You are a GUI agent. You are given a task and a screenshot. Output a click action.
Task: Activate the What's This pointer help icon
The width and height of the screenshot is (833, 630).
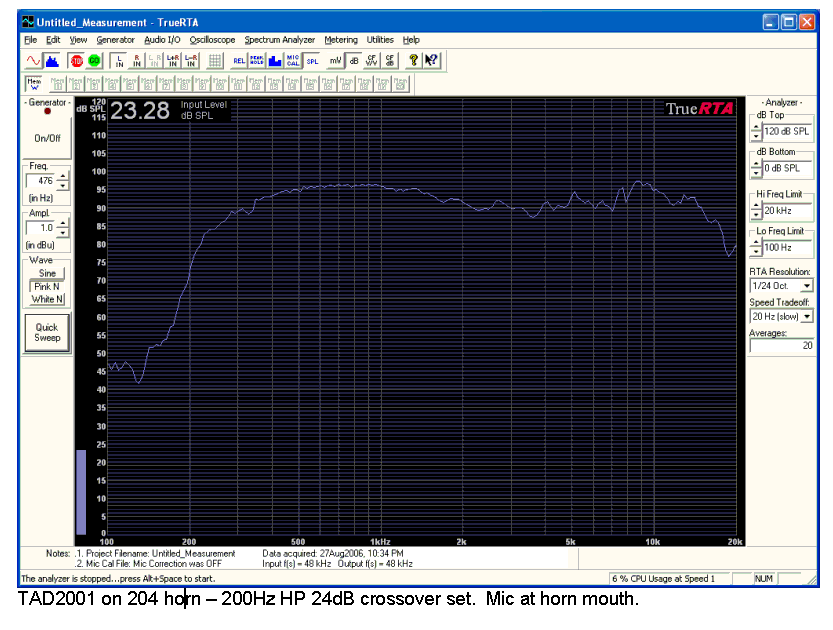pyautogui.click(x=431, y=61)
